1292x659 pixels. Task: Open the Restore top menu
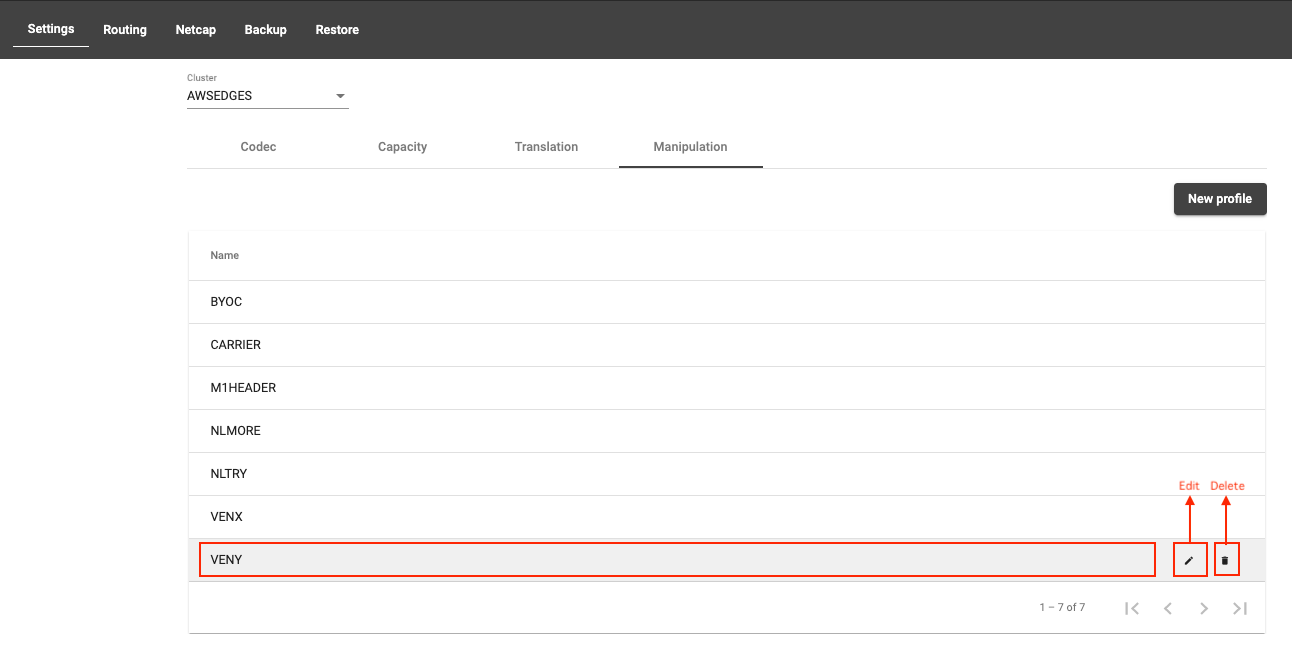337,29
